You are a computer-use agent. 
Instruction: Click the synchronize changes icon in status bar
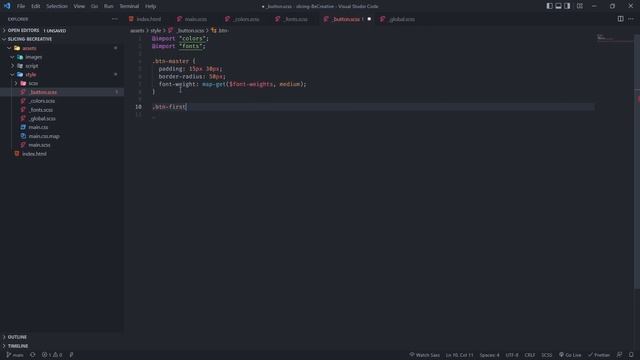tap(33, 355)
